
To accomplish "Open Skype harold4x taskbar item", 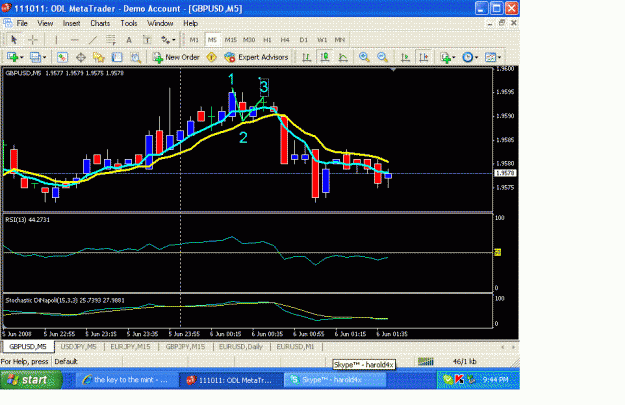I will [335, 380].
